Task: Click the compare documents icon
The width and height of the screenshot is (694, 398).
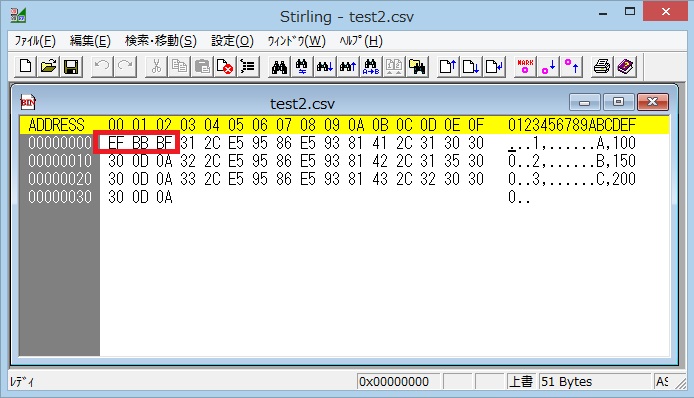Action: click(394, 67)
